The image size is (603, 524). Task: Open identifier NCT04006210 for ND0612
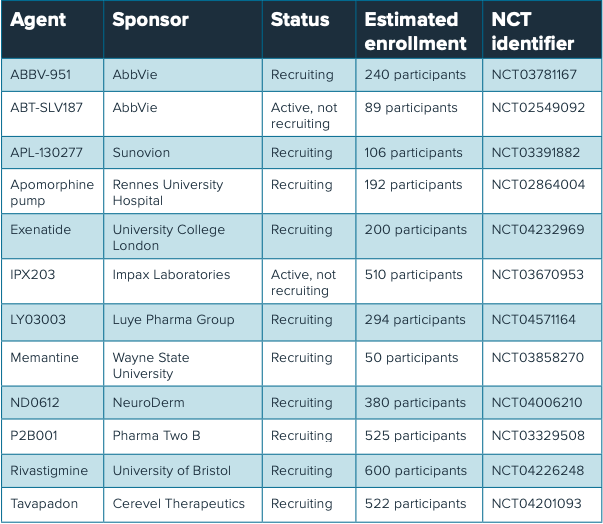[x=537, y=403]
